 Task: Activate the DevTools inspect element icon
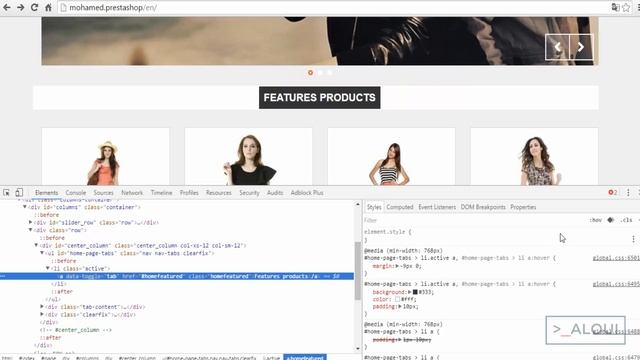point(7,193)
